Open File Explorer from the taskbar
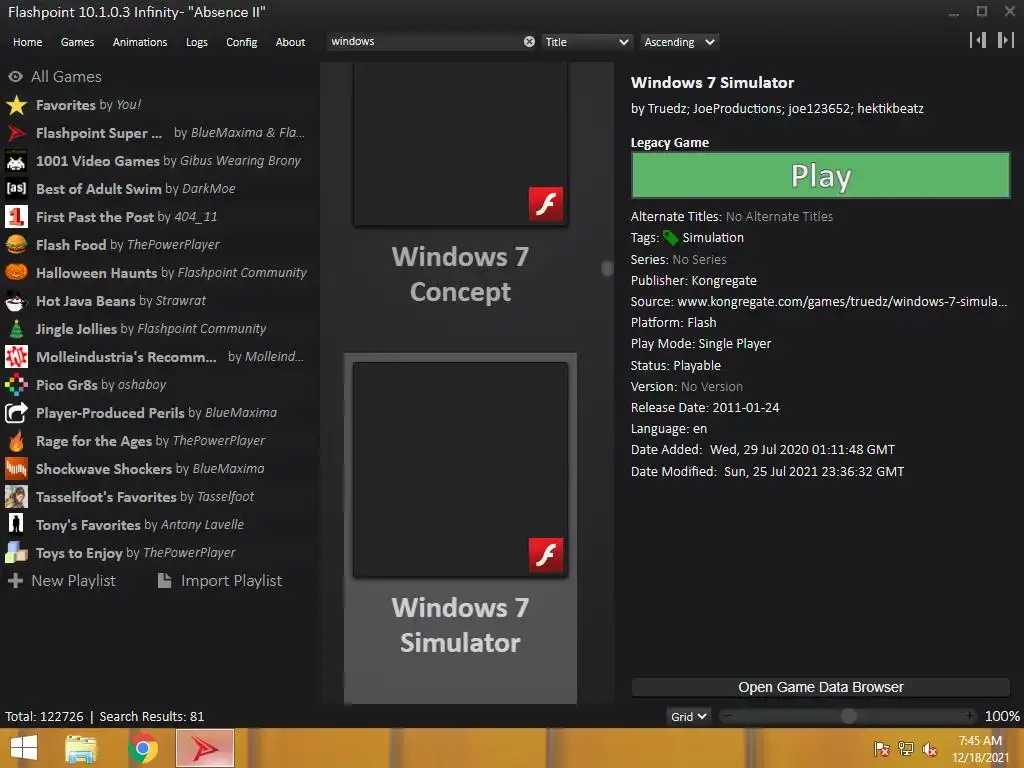1024x768 pixels. pos(81,748)
